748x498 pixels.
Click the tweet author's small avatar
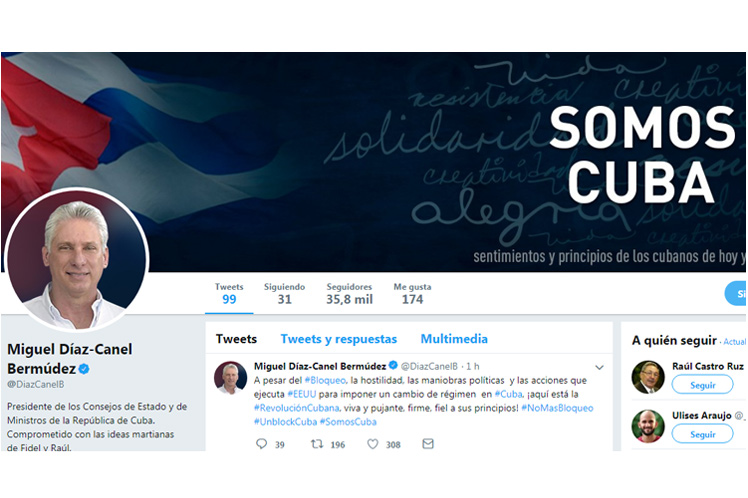(x=230, y=377)
